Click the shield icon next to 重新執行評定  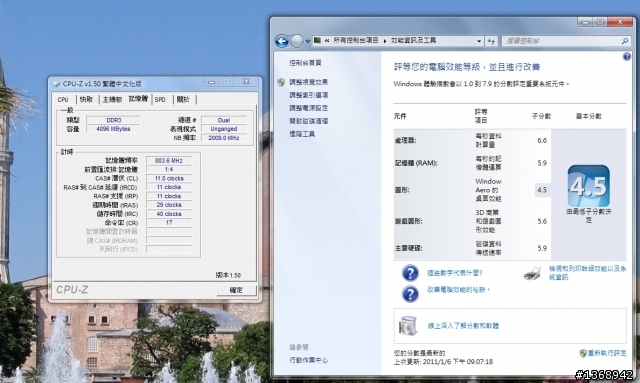click(x=583, y=353)
